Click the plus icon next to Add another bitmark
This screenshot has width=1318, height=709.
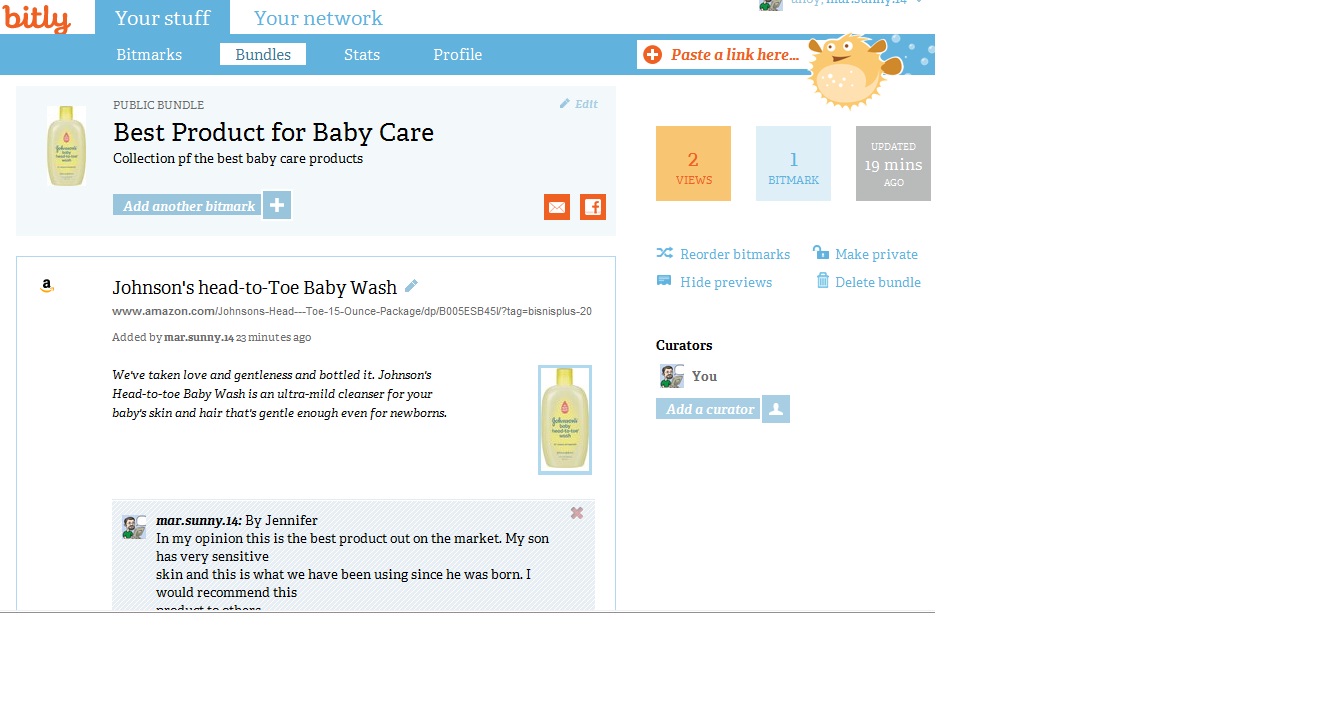point(277,205)
